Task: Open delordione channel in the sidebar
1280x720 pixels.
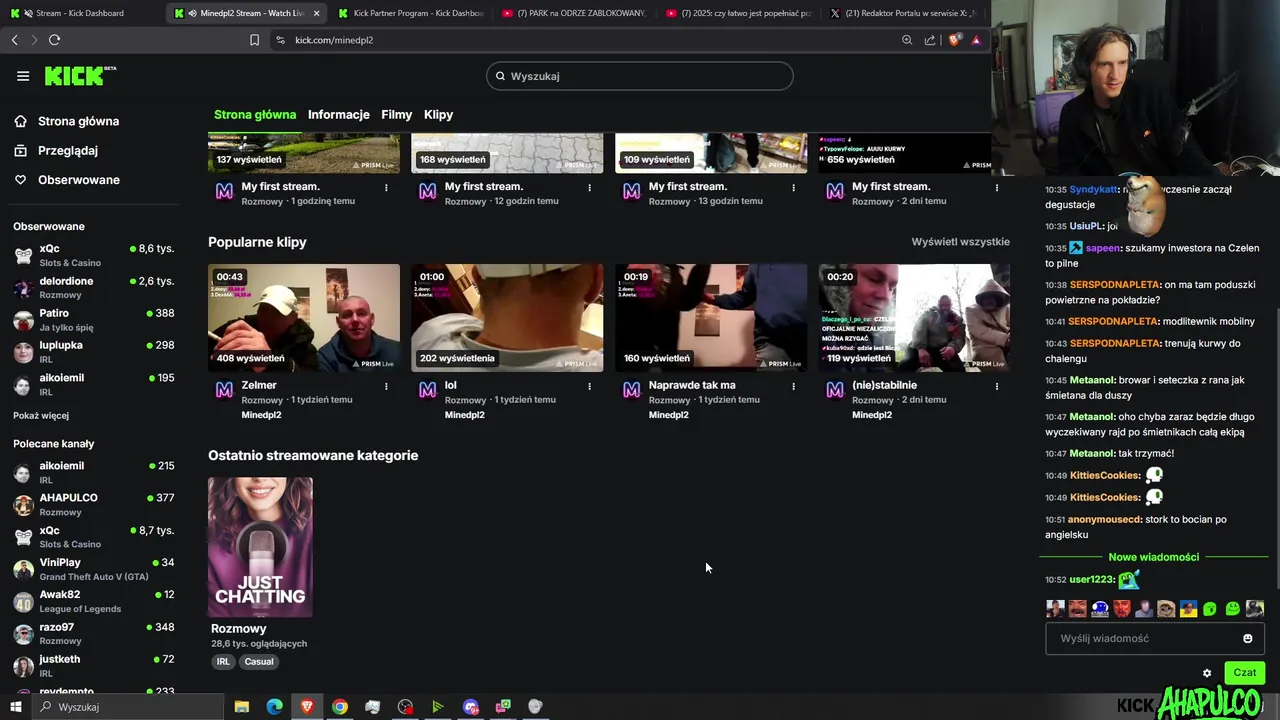Action: click(94, 287)
